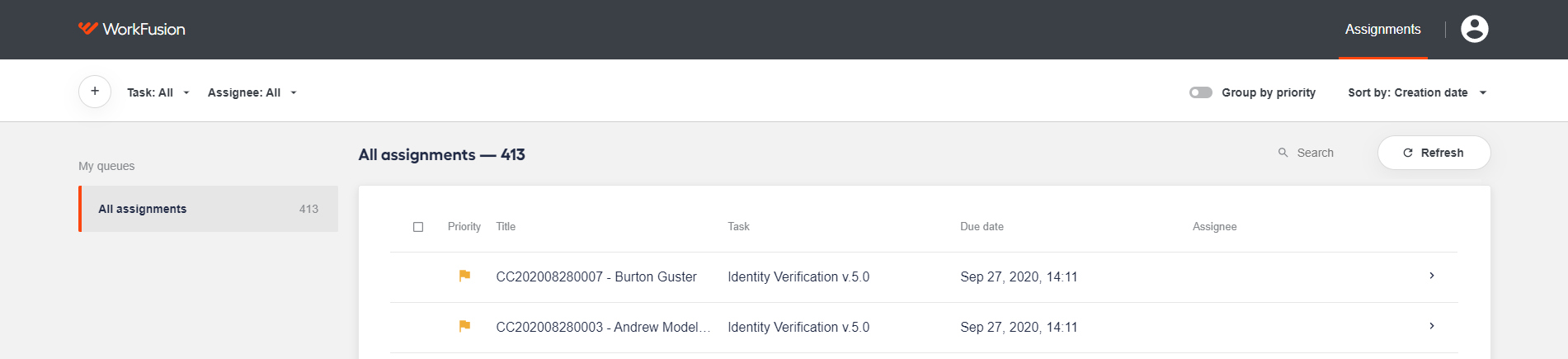Open the user profile avatar menu
The width and height of the screenshot is (1568, 359).
pos(1474,29)
